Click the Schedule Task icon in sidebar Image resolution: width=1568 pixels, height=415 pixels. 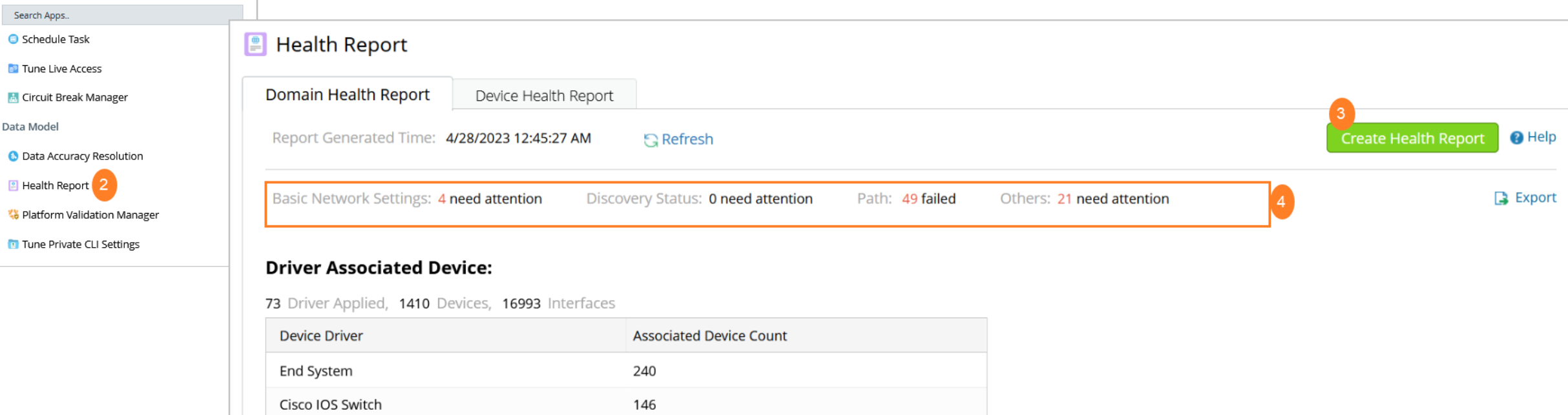(x=13, y=39)
